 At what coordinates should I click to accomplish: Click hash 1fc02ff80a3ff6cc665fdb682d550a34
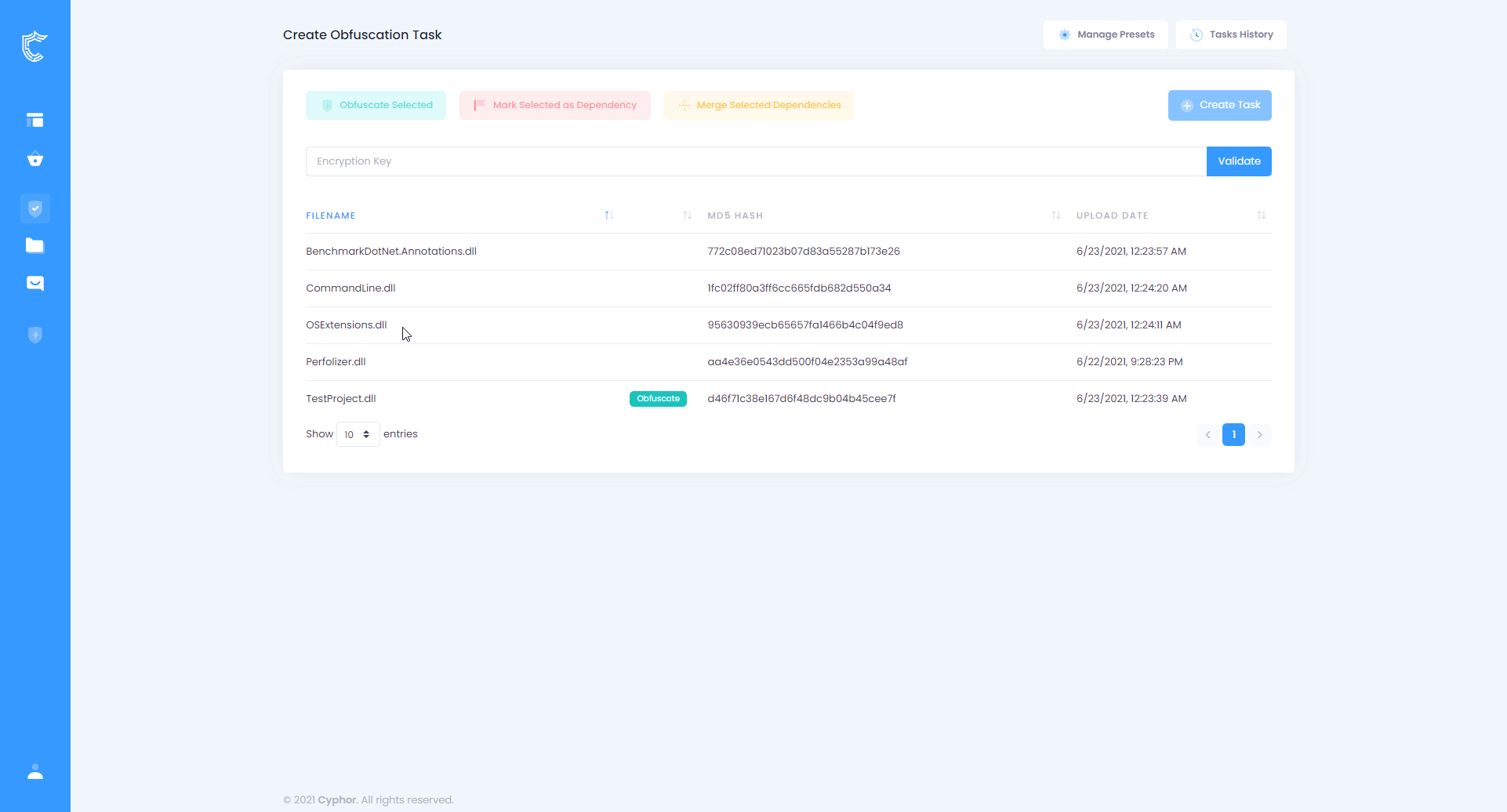[799, 288]
